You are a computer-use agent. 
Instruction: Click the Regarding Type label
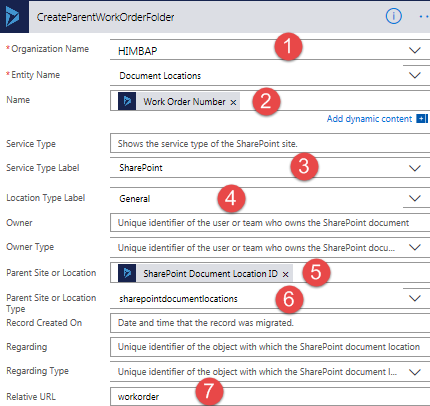point(37,371)
